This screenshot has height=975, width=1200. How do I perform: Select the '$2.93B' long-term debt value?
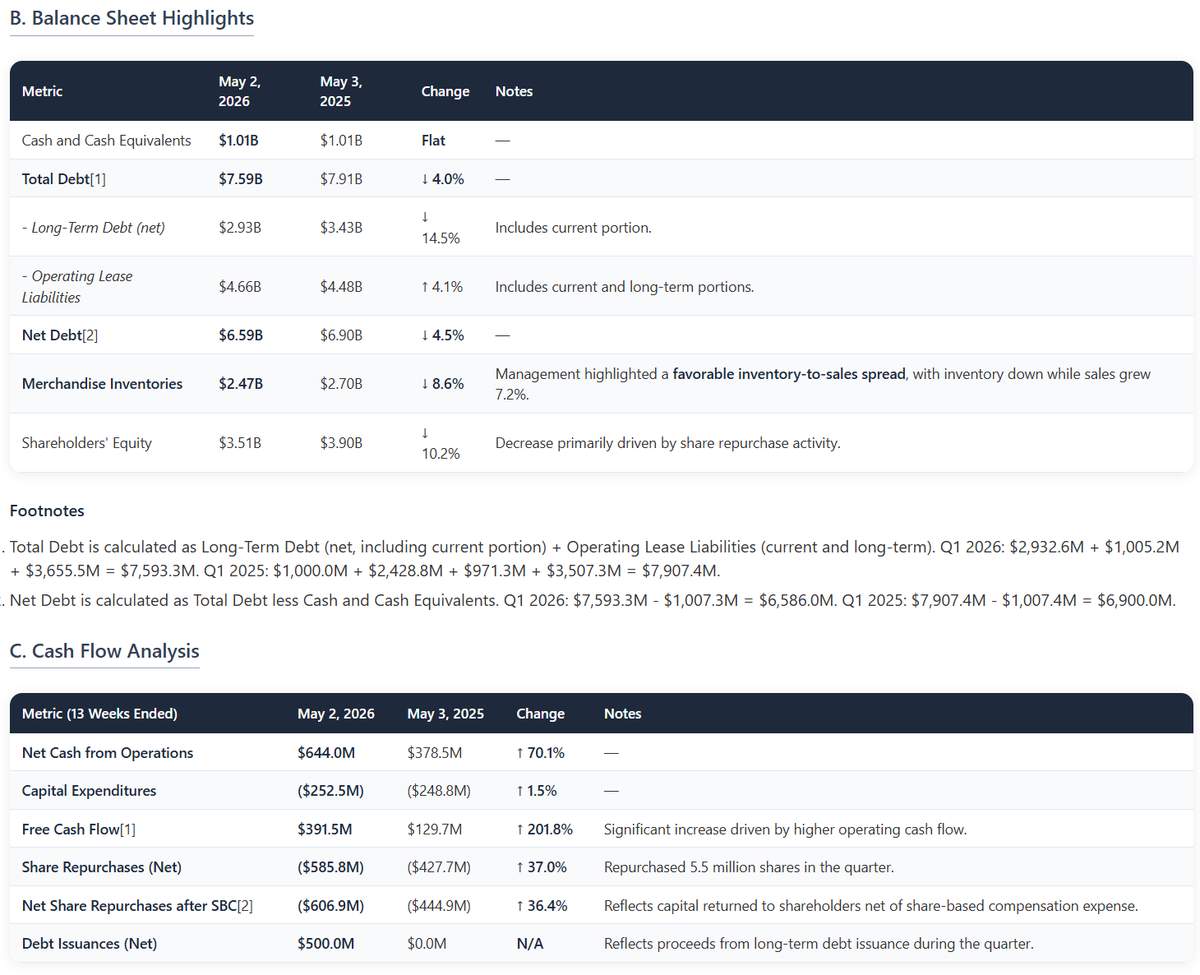(240, 227)
